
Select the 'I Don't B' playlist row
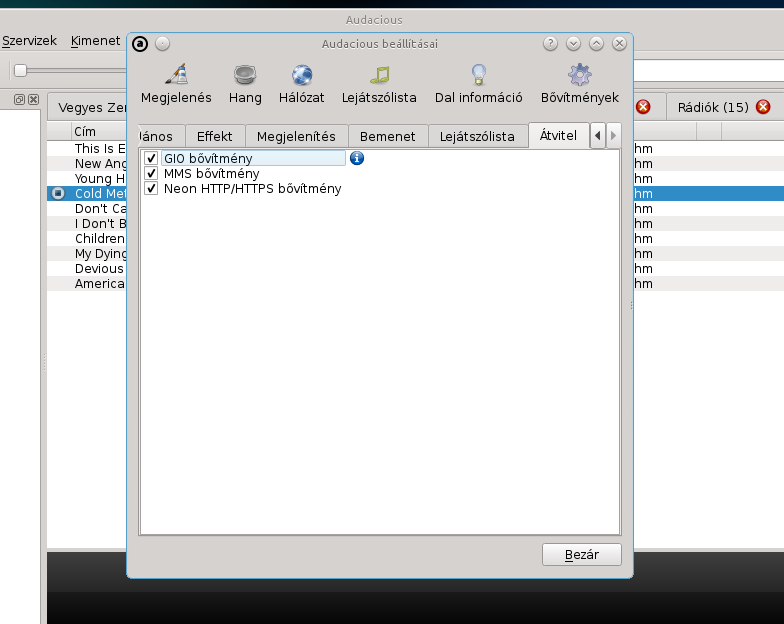click(87, 224)
